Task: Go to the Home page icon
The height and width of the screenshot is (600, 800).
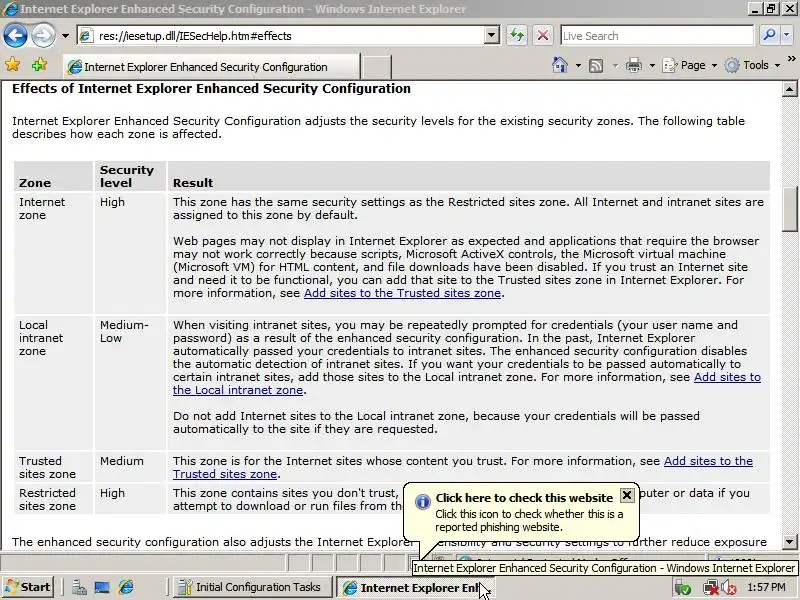Action: [x=560, y=65]
